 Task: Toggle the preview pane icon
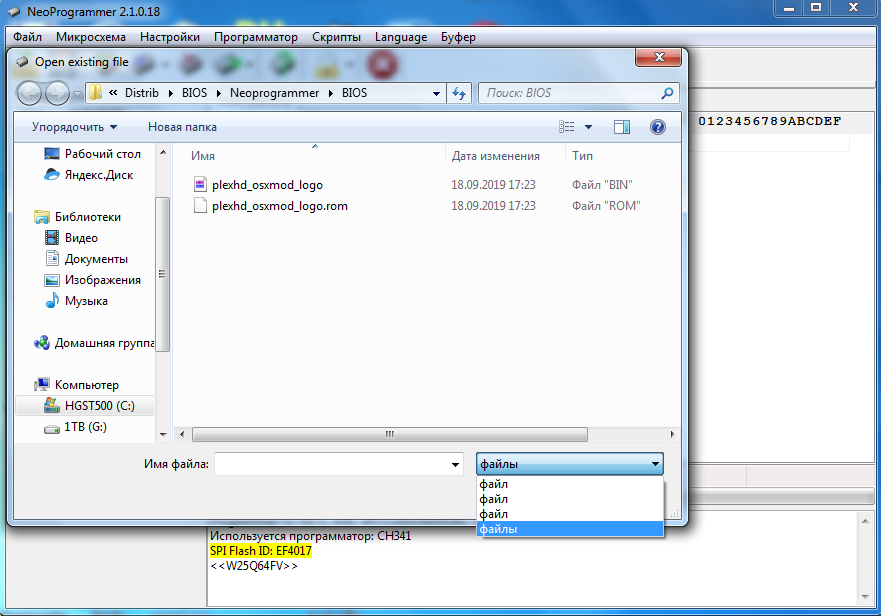pyautogui.click(x=621, y=127)
